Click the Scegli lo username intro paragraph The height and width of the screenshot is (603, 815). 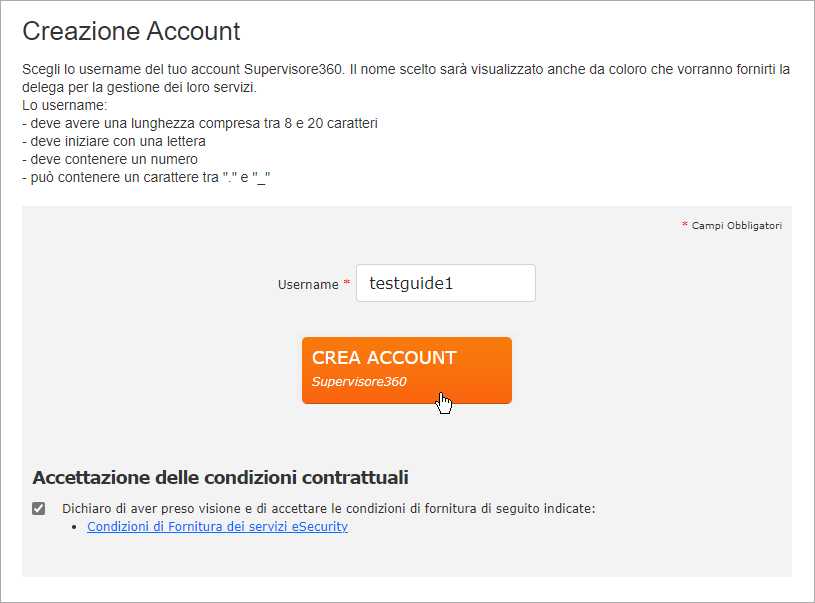click(x=406, y=78)
